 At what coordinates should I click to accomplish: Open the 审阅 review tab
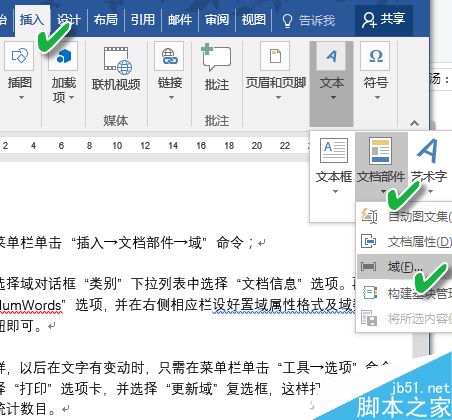point(217,20)
